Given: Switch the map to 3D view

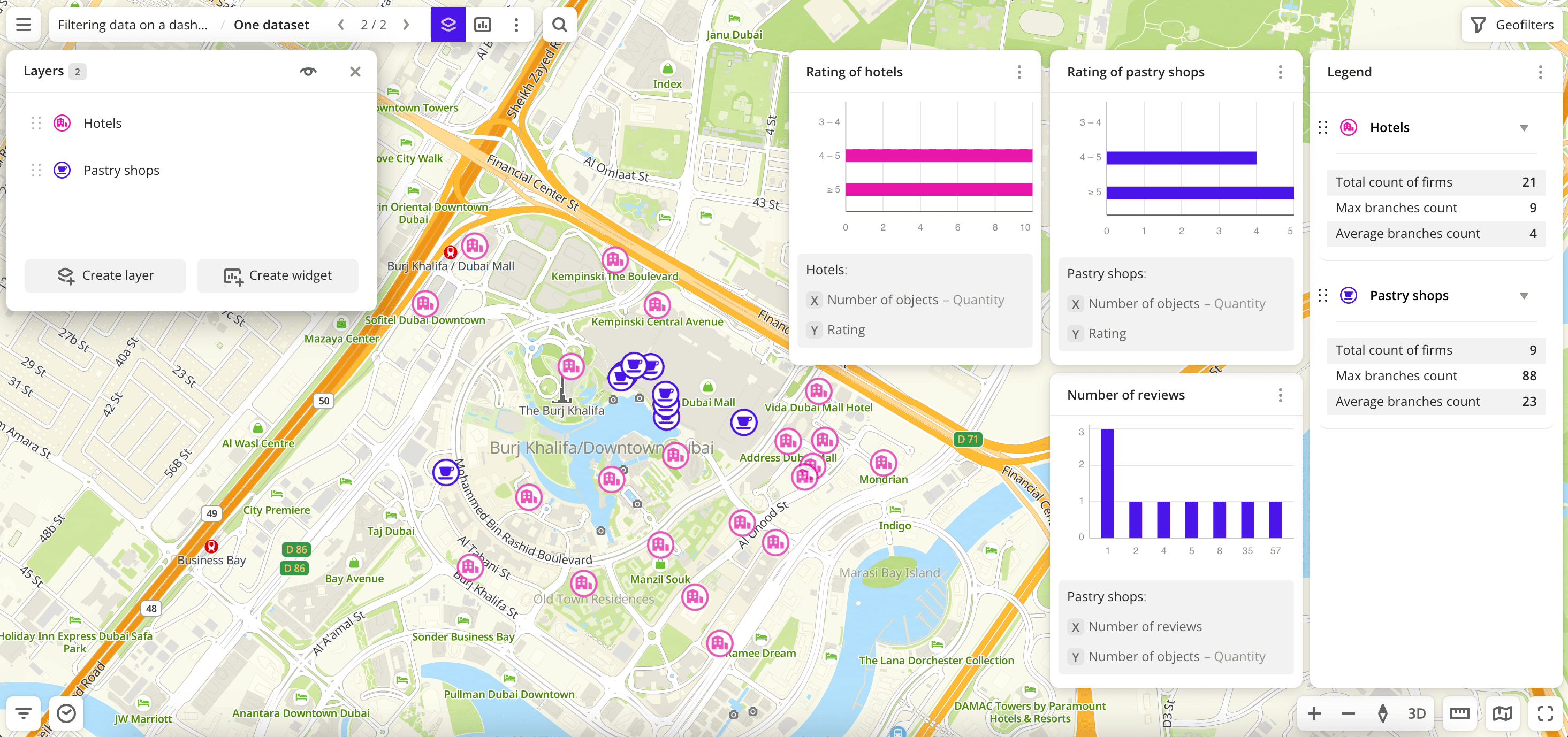Looking at the screenshot, I should click(1417, 713).
